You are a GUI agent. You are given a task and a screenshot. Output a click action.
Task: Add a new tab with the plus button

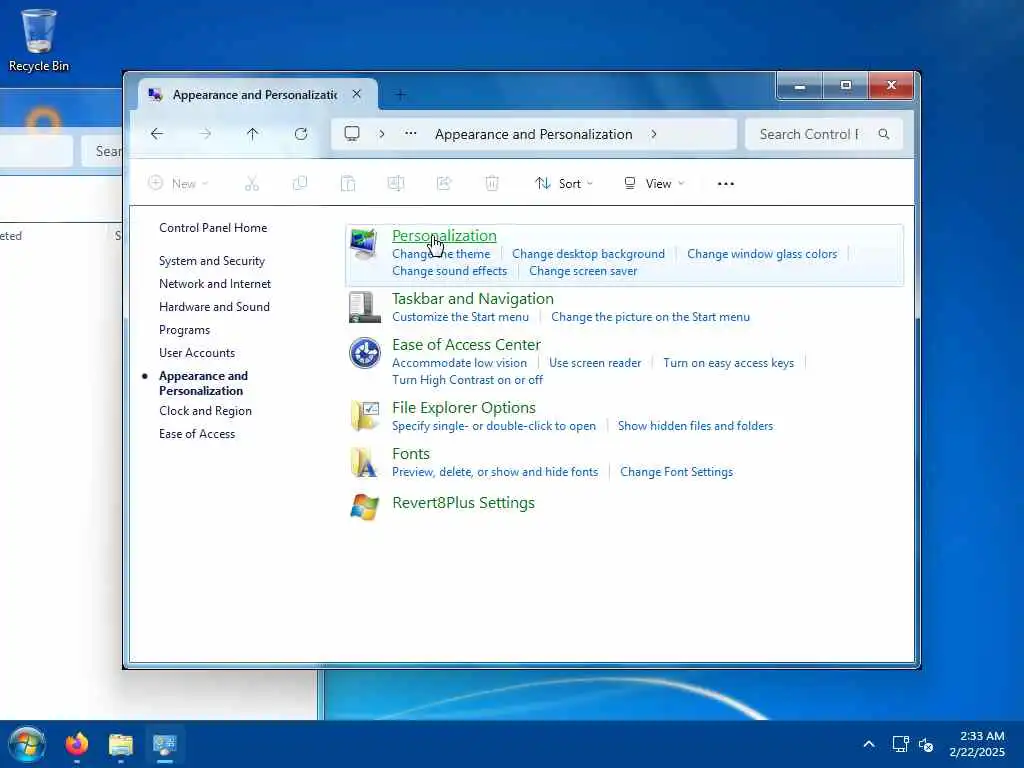pyautogui.click(x=400, y=95)
